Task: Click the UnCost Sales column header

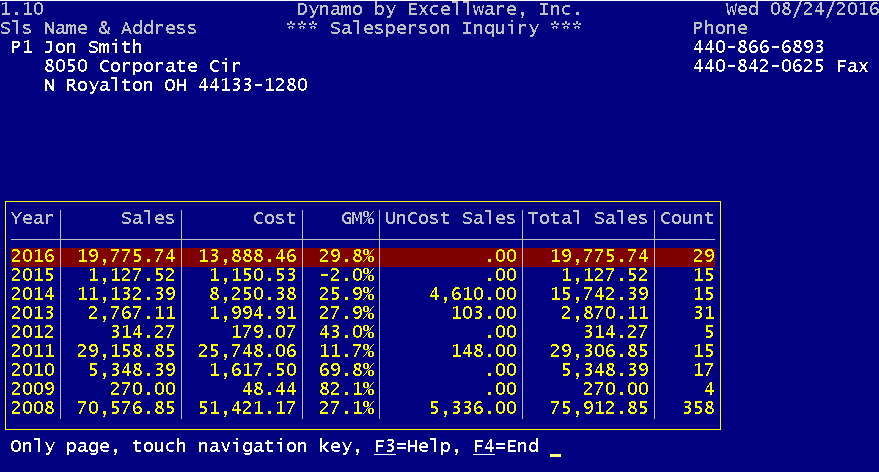Action: [450, 218]
